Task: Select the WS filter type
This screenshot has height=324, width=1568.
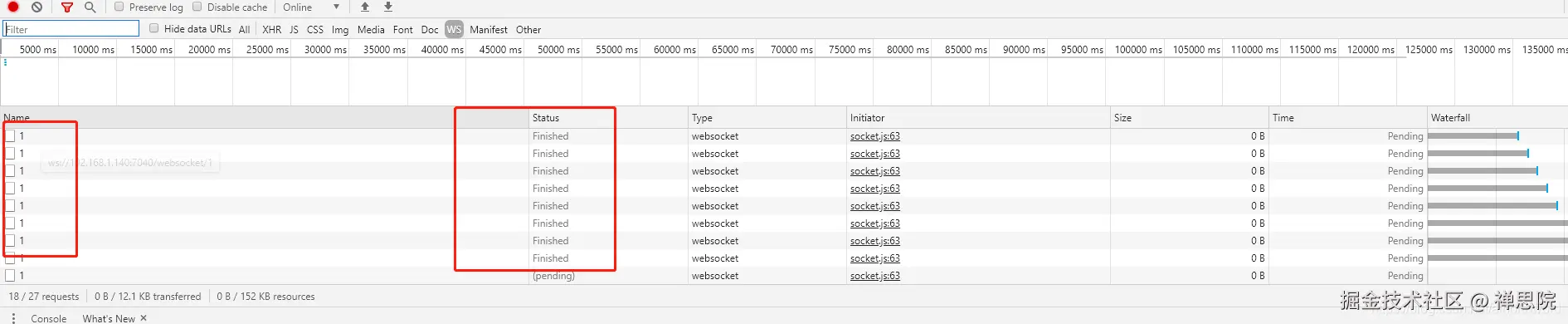Action: (x=454, y=29)
